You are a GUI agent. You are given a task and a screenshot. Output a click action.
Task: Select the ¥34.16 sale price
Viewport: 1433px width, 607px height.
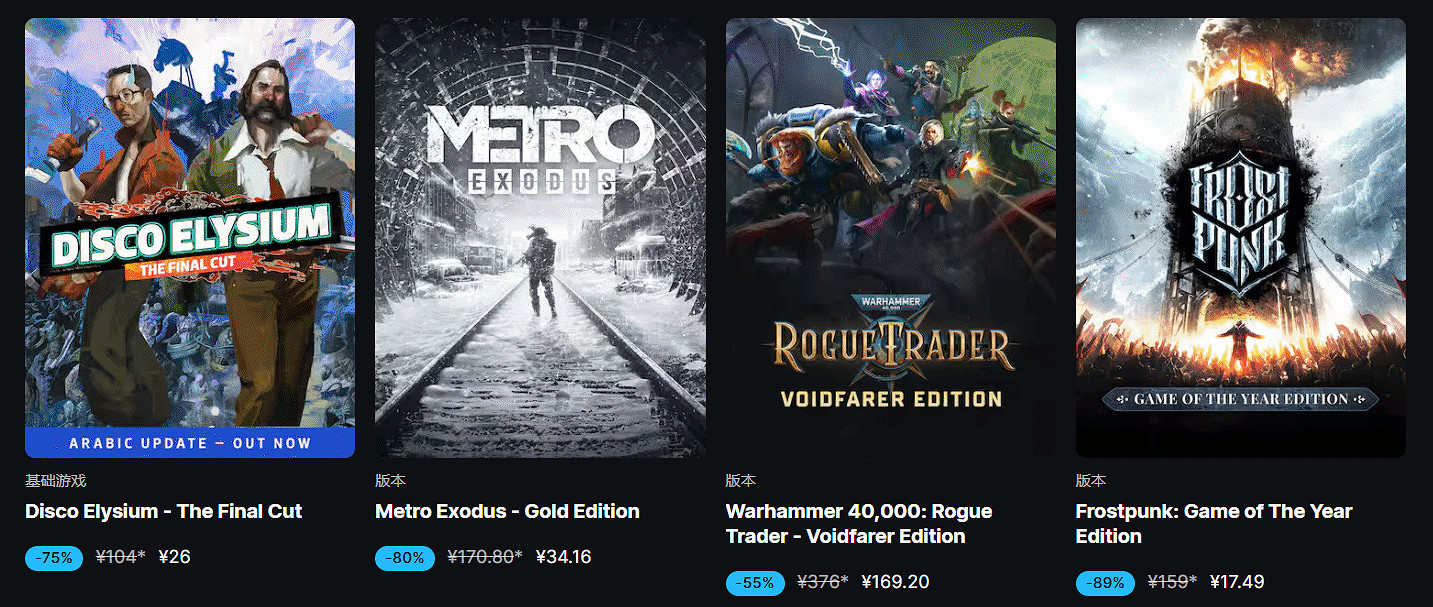click(563, 557)
